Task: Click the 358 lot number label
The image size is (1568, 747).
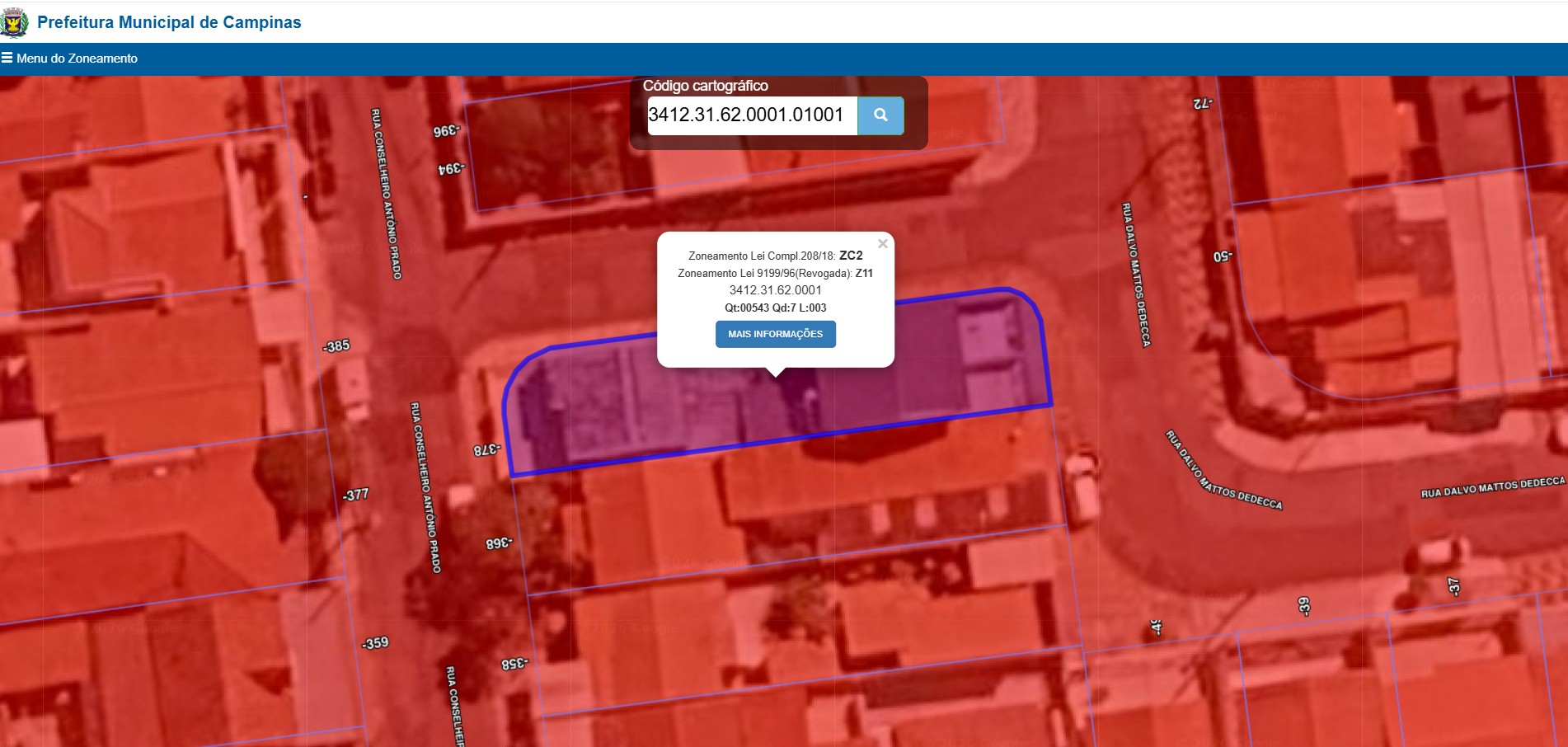Action: click(514, 664)
